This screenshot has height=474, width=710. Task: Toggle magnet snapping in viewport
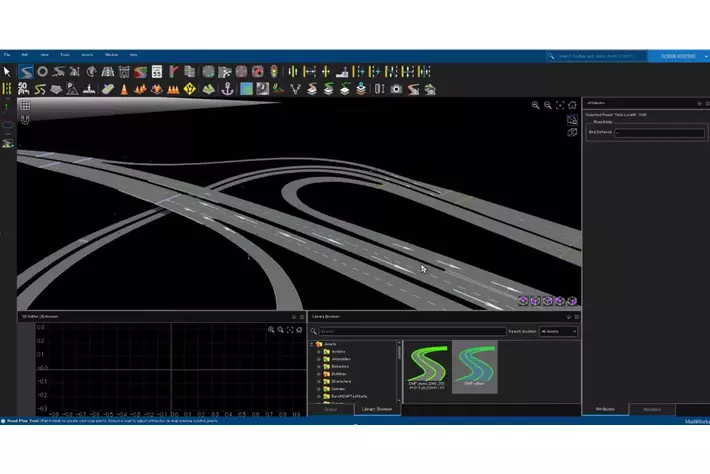tap(25, 120)
